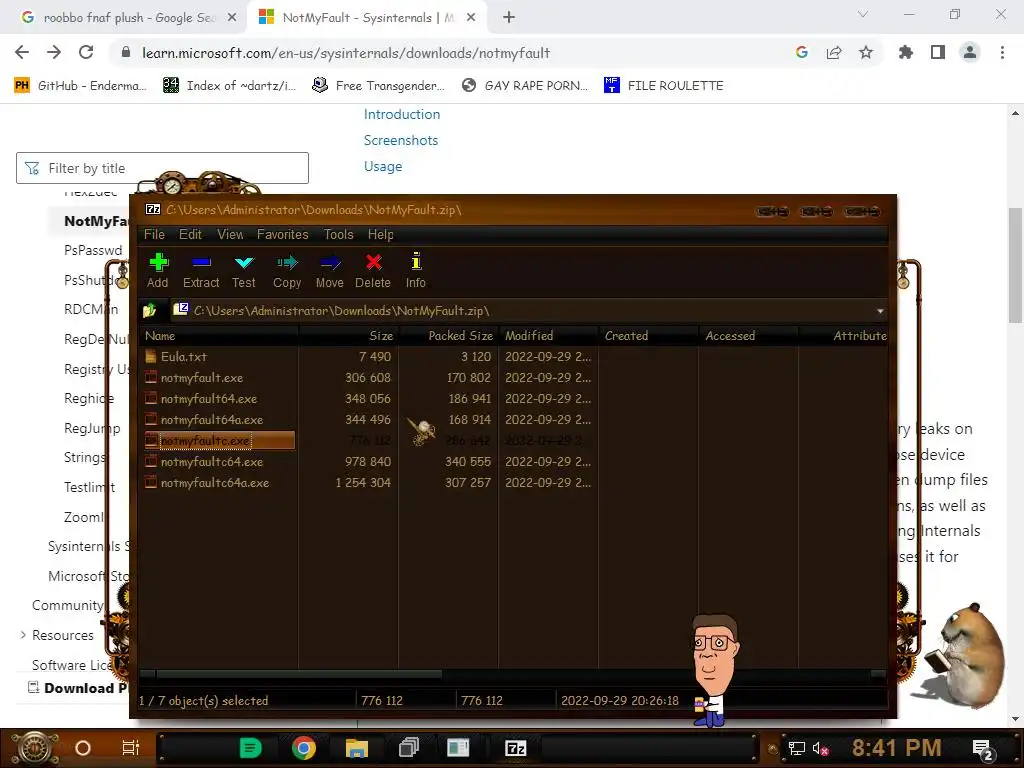
Task: Open the Tools menu in 7-Zip
Action: 338,234
